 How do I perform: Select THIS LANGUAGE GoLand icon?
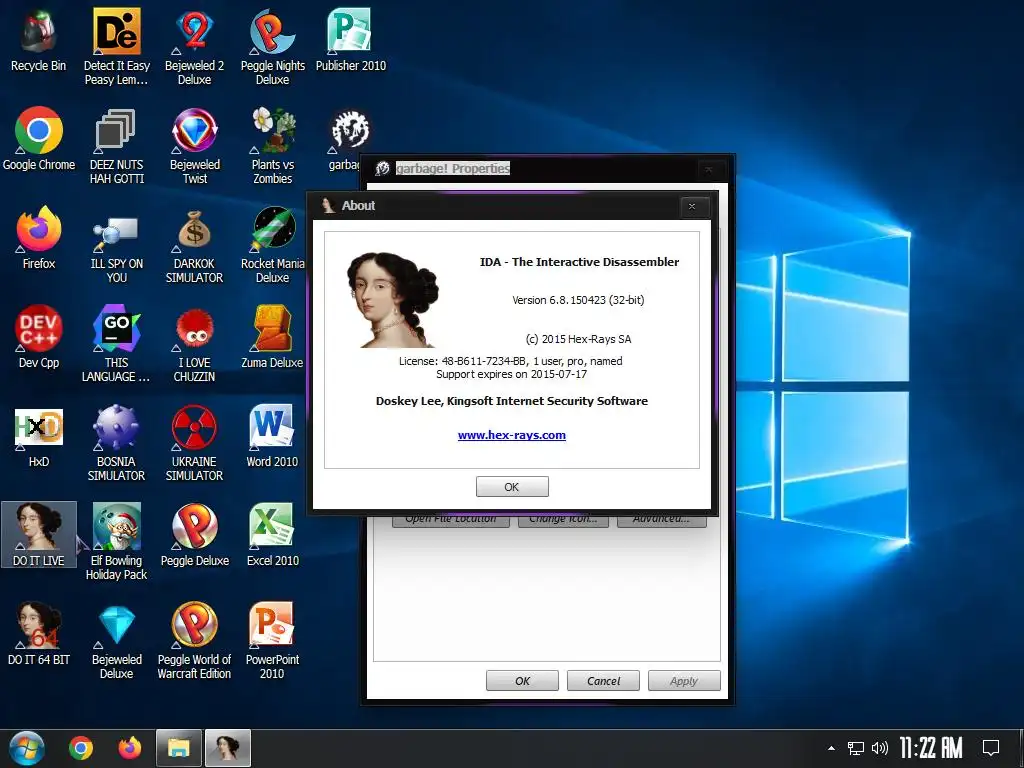[116, 344]
